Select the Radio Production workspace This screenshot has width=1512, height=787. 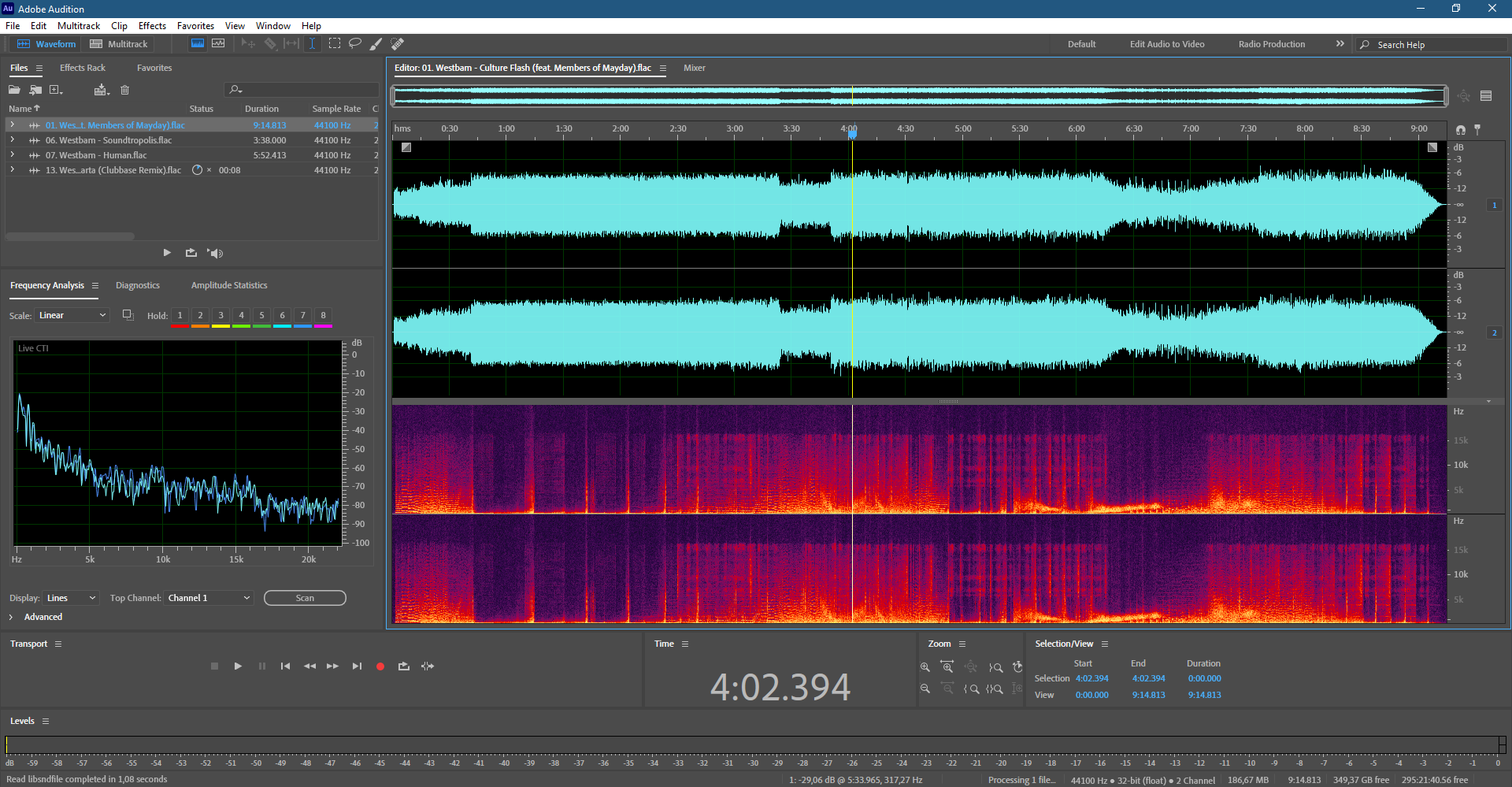pyautogui.click(x=1272, y=44)
